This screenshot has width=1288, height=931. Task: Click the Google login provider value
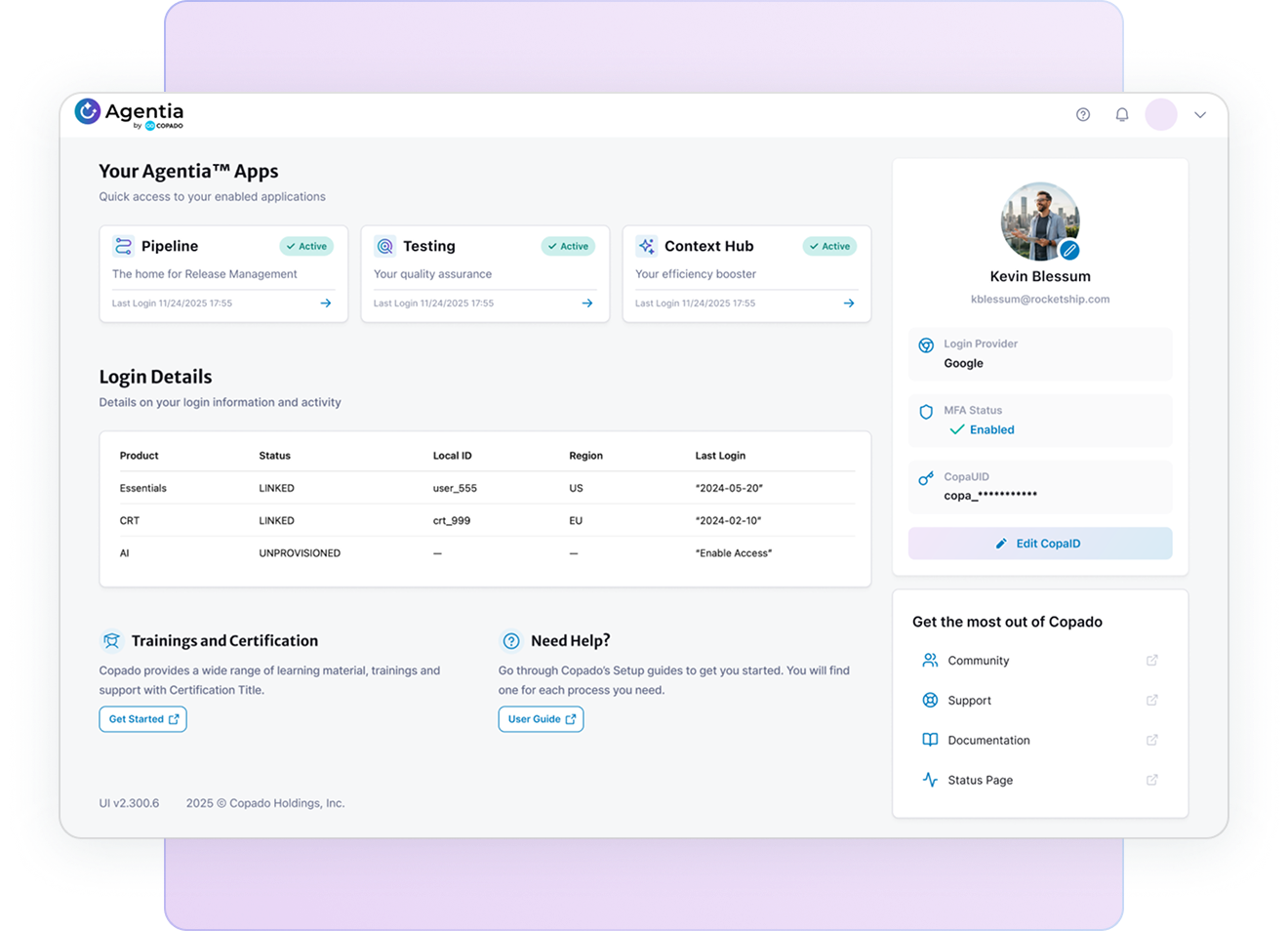click(963, 363)
